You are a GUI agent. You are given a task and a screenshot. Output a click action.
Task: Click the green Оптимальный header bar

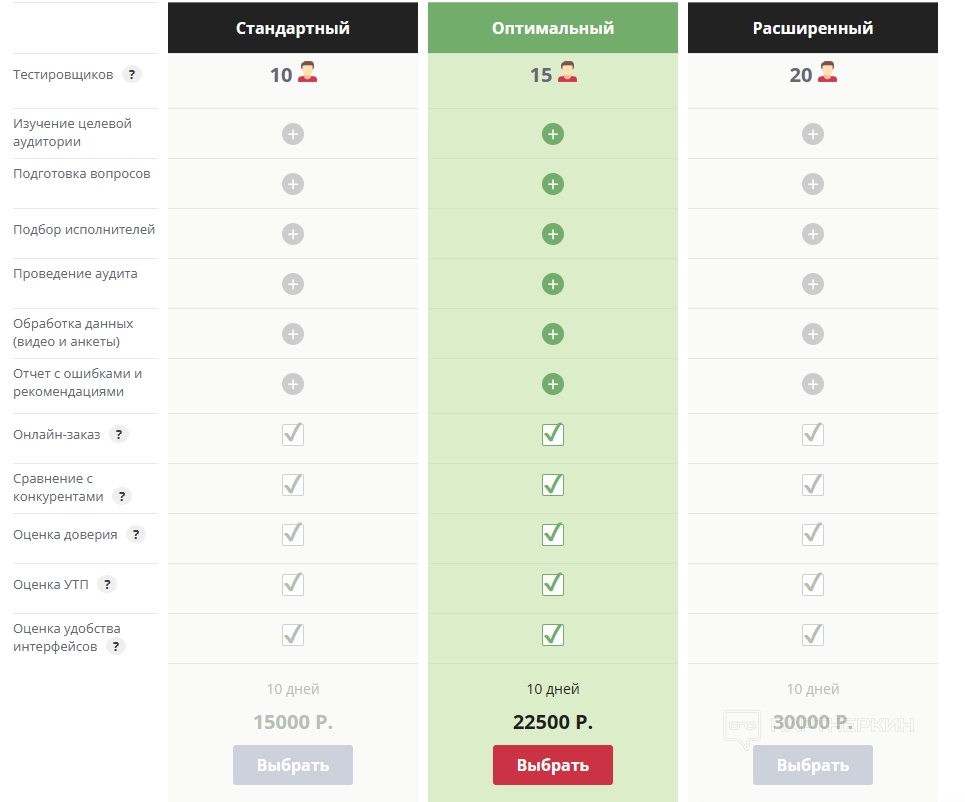553,28
